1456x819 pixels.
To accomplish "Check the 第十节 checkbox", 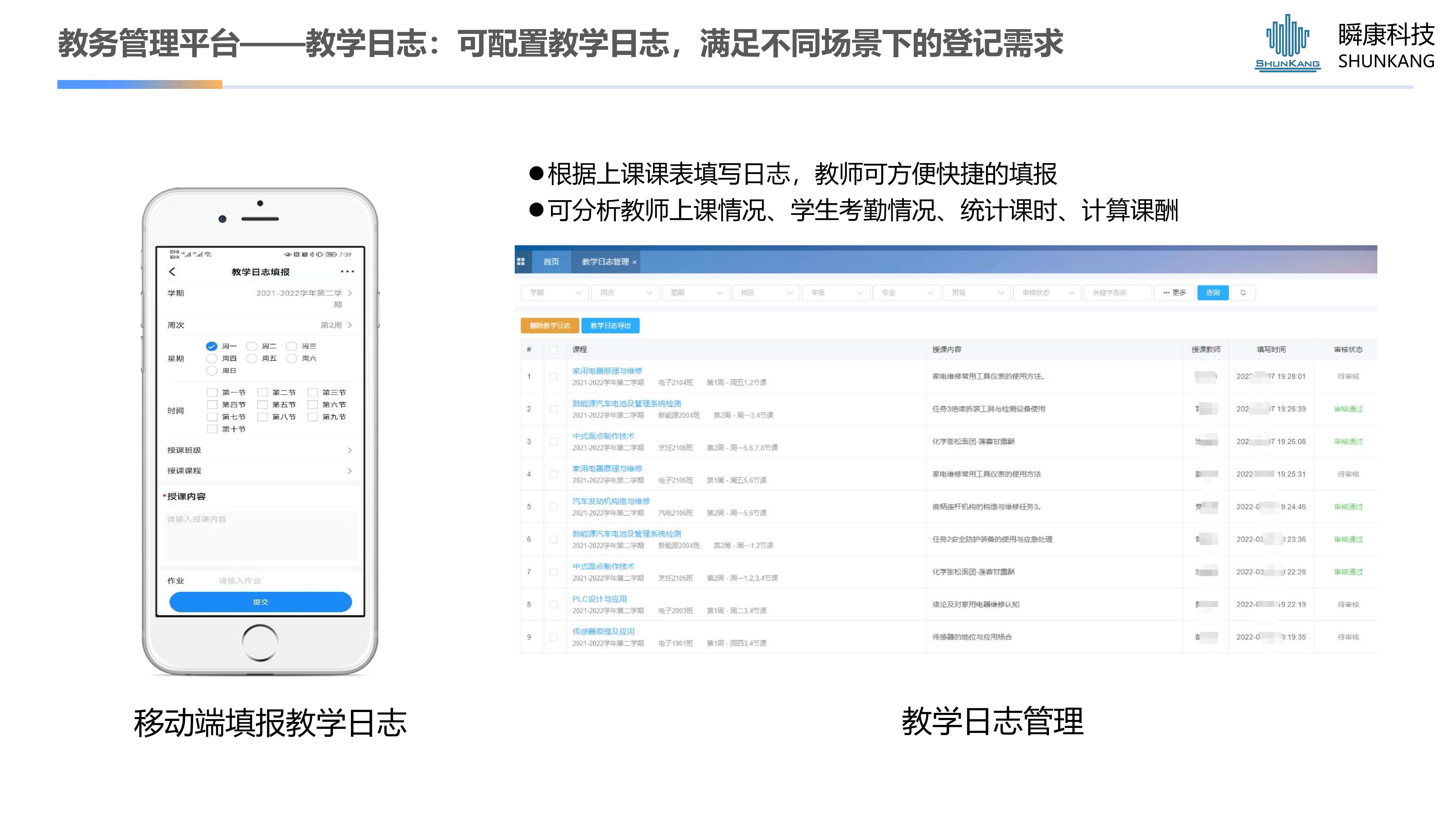I will pos(212,429).
